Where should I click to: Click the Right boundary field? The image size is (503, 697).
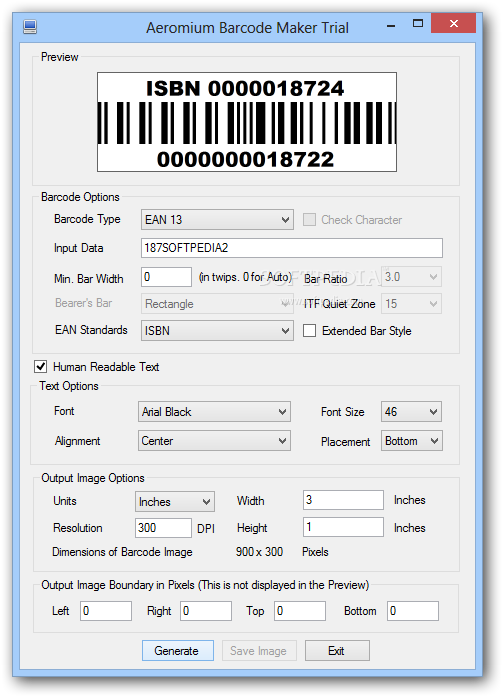pos(206,611)
